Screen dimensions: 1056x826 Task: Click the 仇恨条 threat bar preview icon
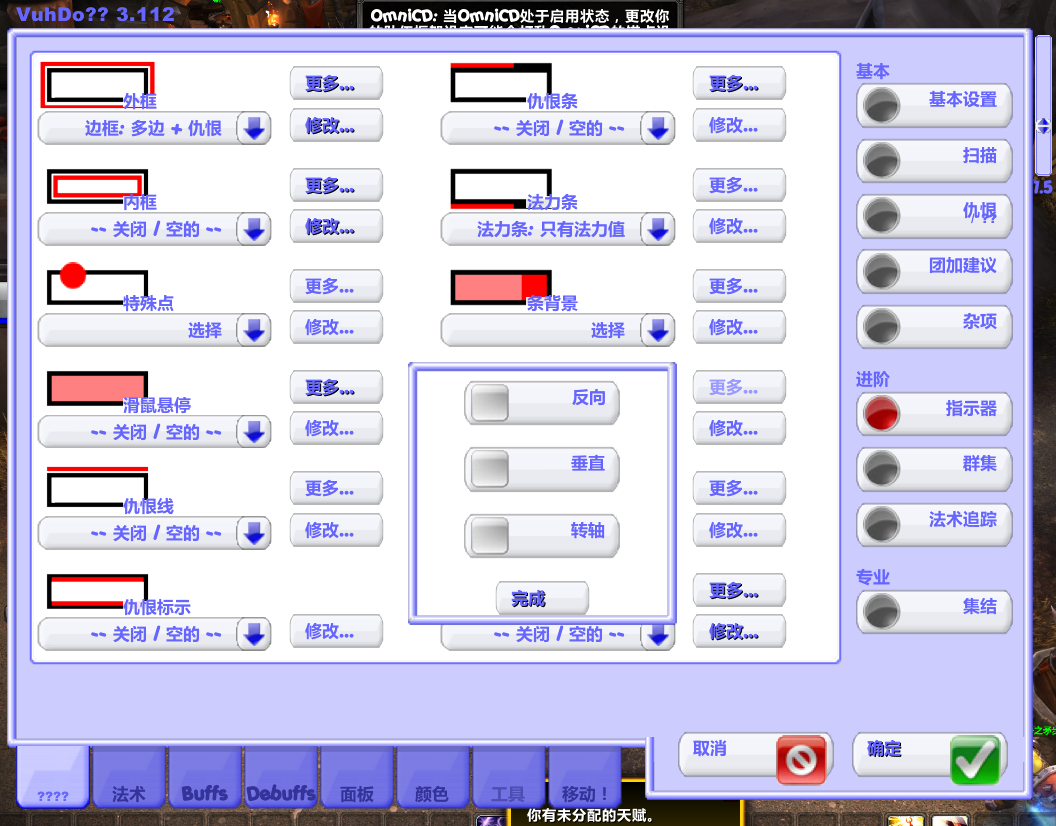pos(500,83)
